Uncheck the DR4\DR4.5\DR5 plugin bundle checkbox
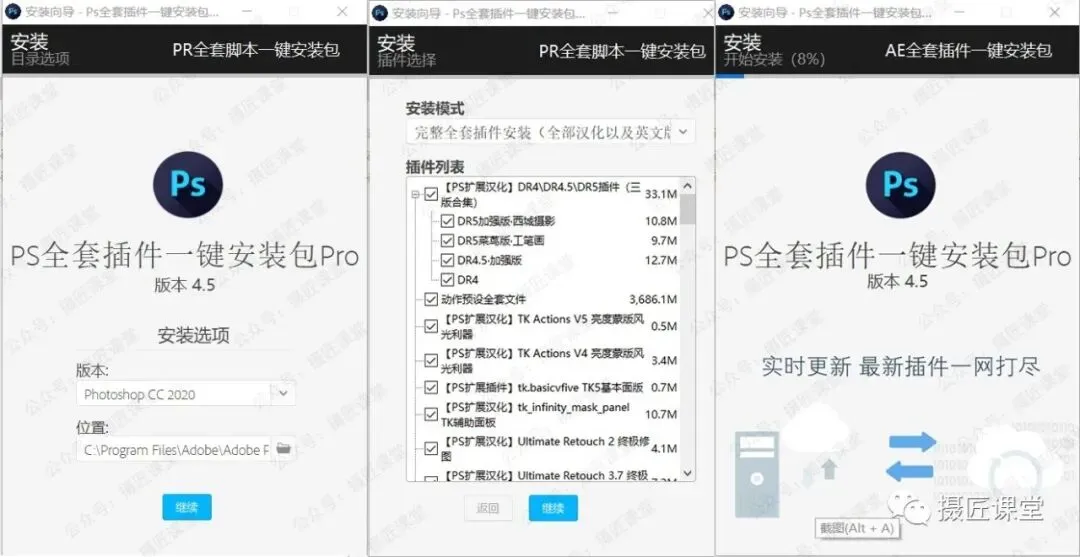The image size is (1080, 557). pos(431,195)
